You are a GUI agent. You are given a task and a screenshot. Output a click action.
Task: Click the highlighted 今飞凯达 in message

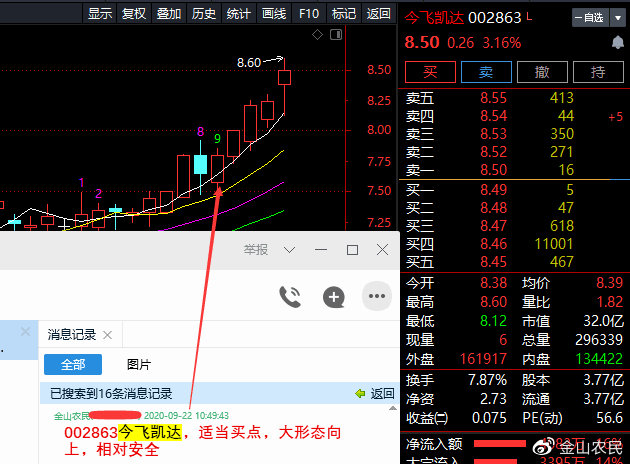tap(150, 432)
